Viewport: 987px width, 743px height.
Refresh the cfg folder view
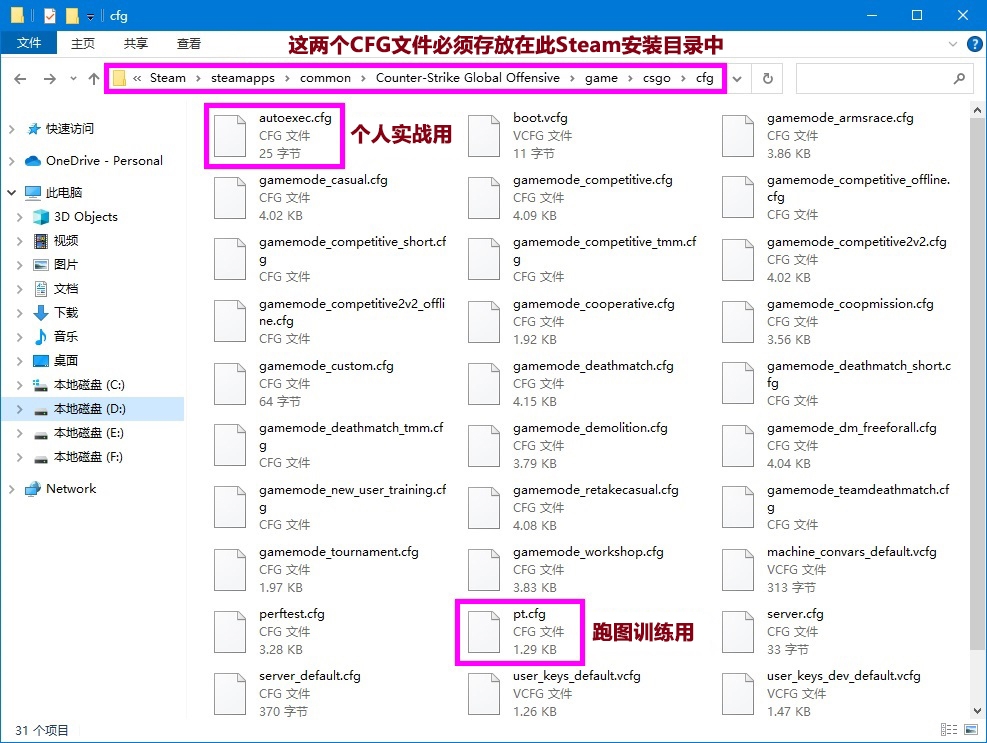coord(767,79)
